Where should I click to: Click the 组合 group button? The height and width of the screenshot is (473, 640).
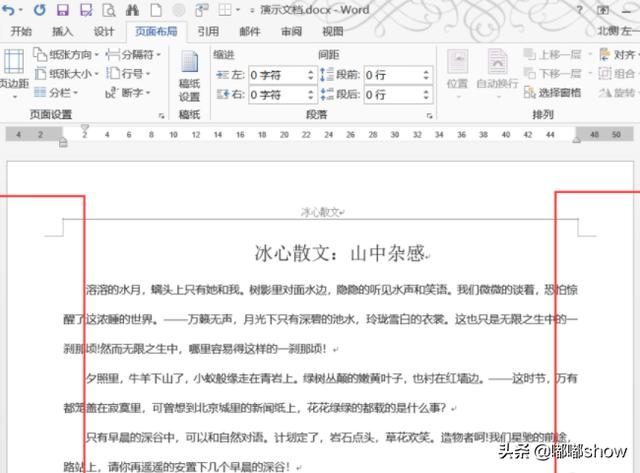(617, 73)
